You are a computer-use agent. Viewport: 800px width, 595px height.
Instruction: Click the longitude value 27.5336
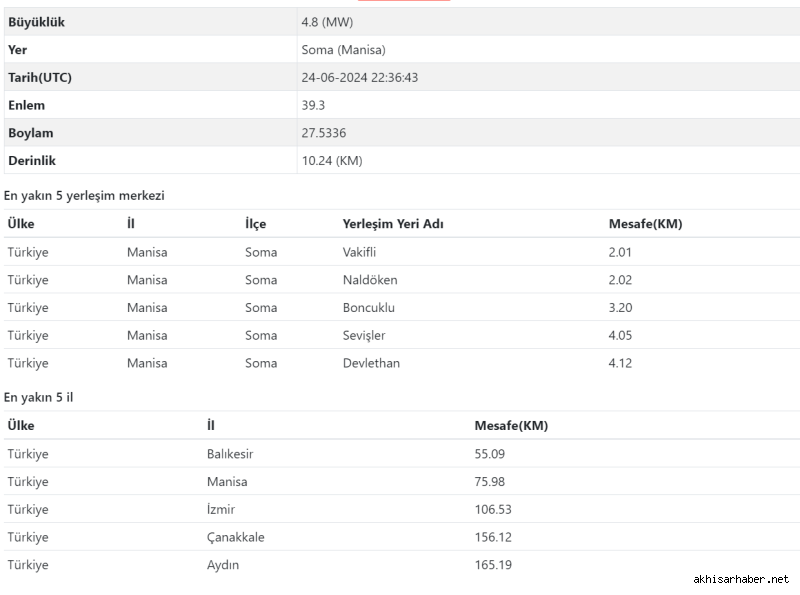pos(324,133)
